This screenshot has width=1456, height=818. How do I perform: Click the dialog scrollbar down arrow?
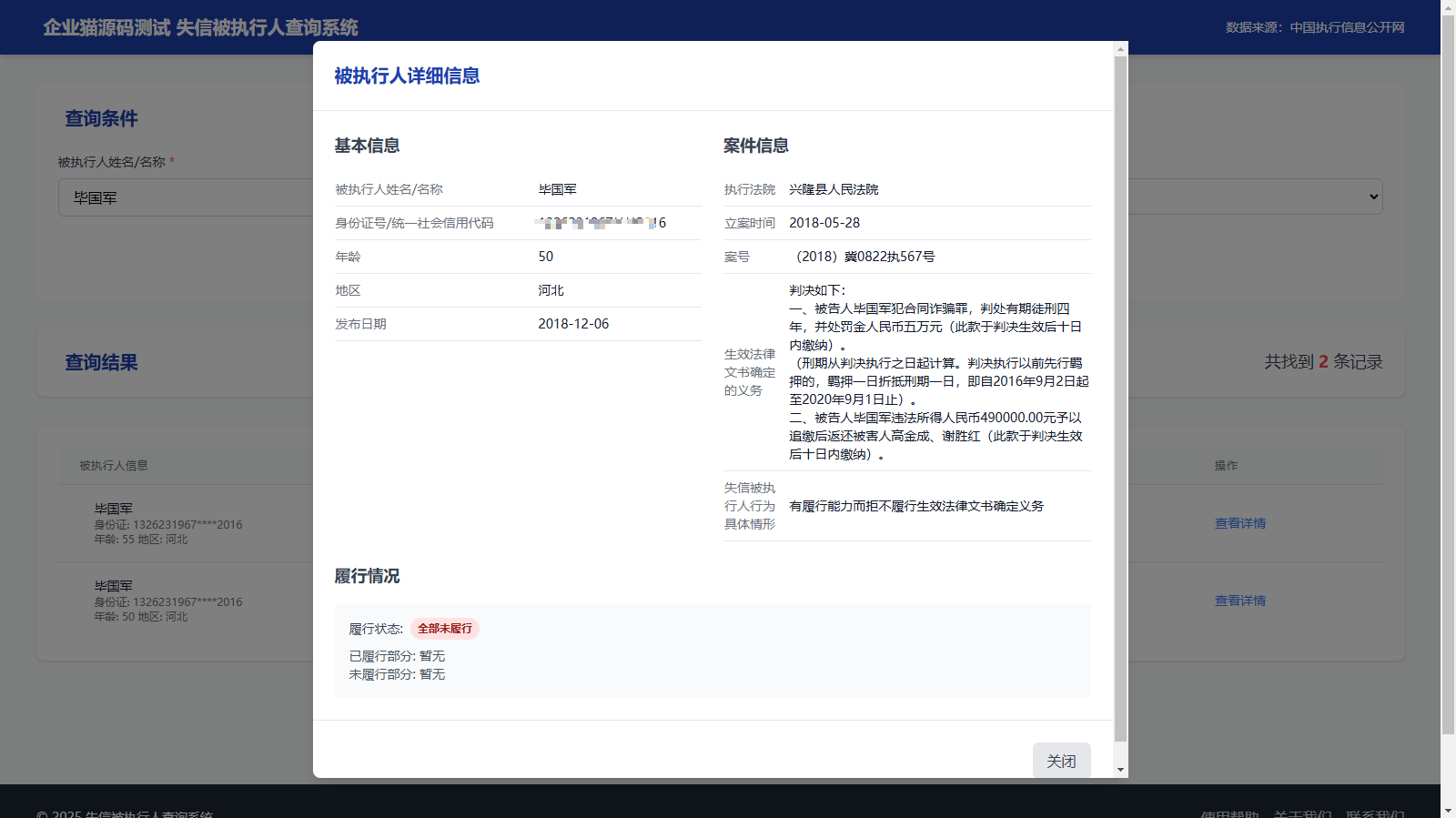click(x=1120, y=770)
